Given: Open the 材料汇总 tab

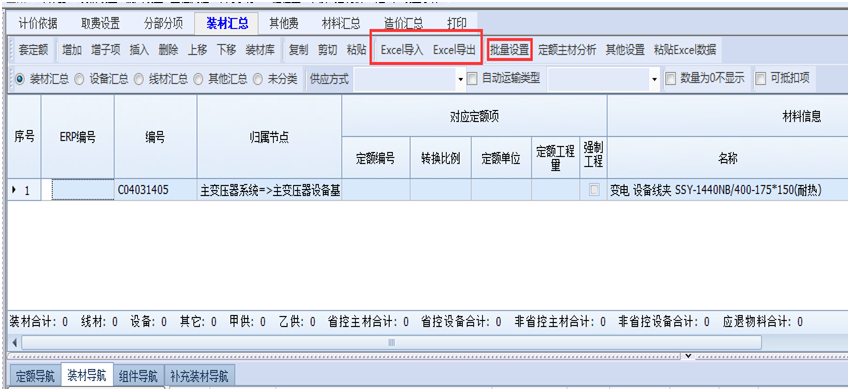Looking at the screenshot, I should point(341,23).
